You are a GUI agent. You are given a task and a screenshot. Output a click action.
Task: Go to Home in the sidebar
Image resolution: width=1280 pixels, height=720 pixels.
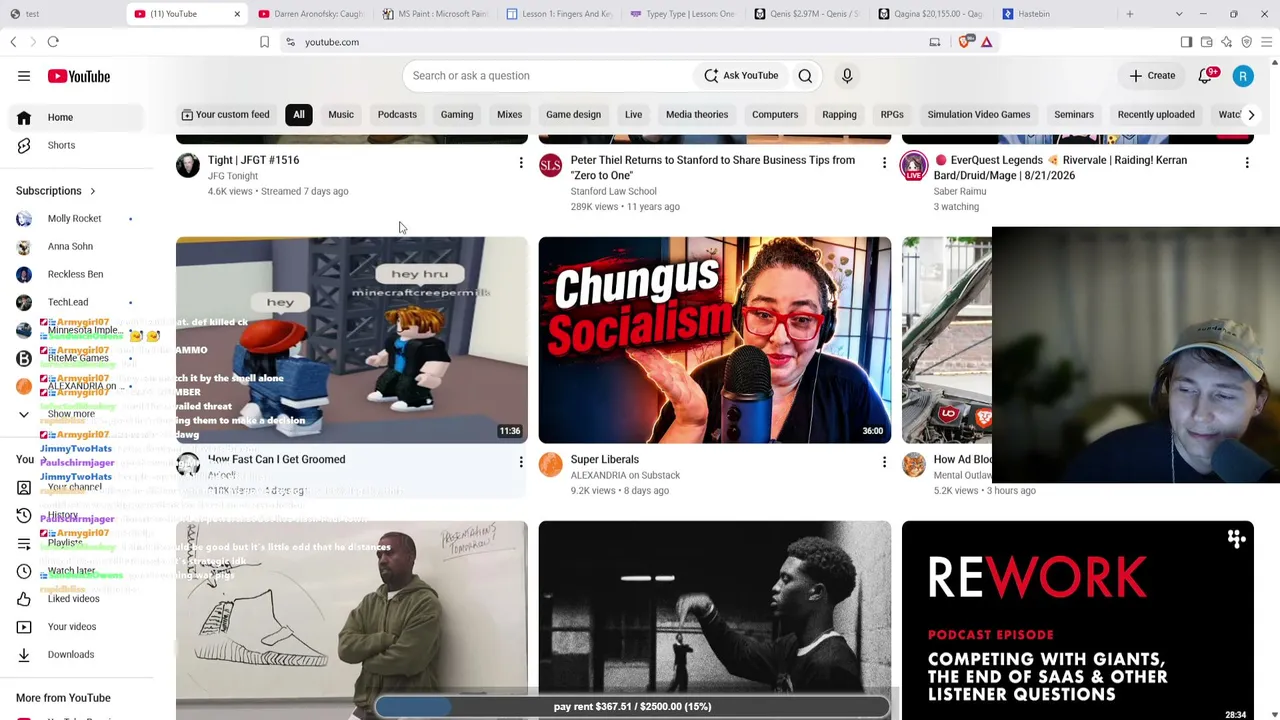pyautogui.click(x=78, y=118)
